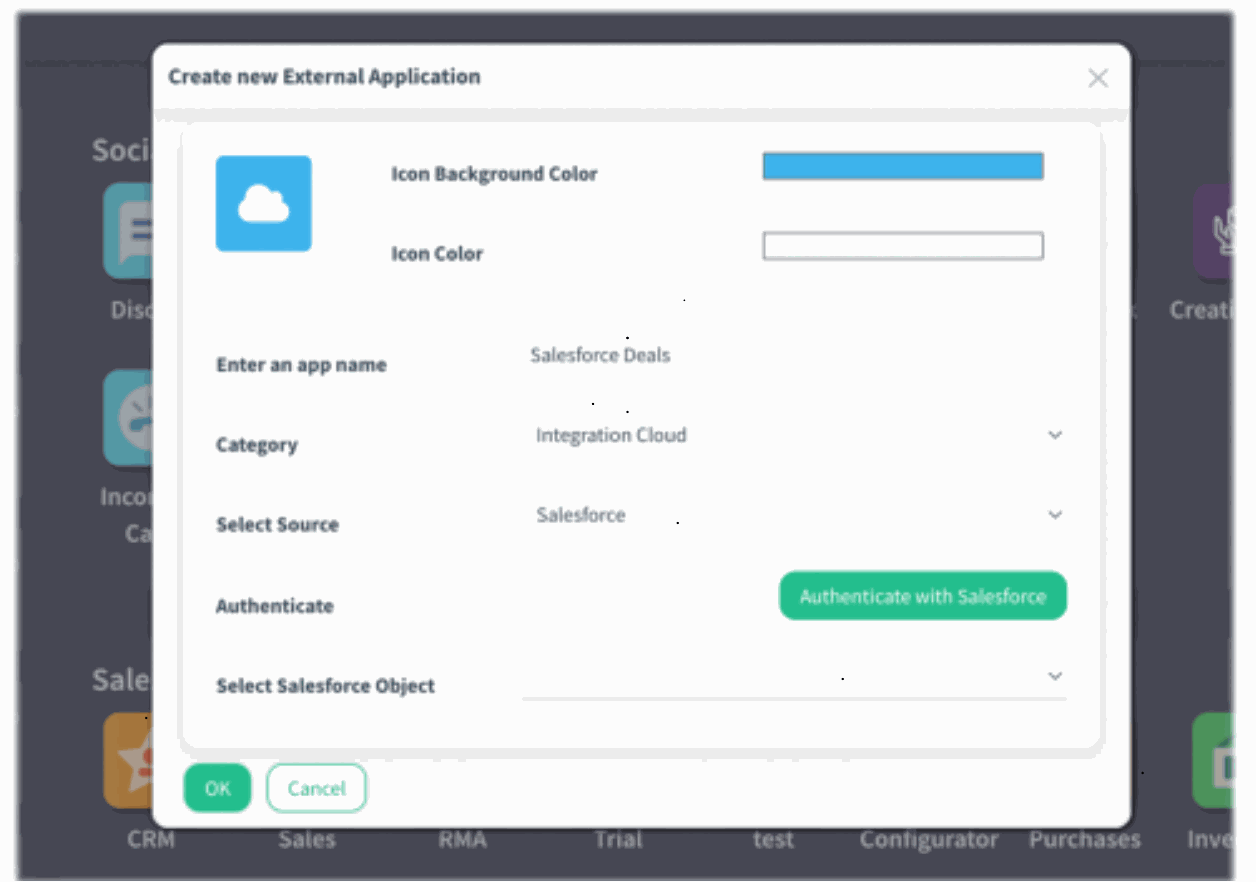Open the Discuss app icon behind dialog

pos(127,231)
